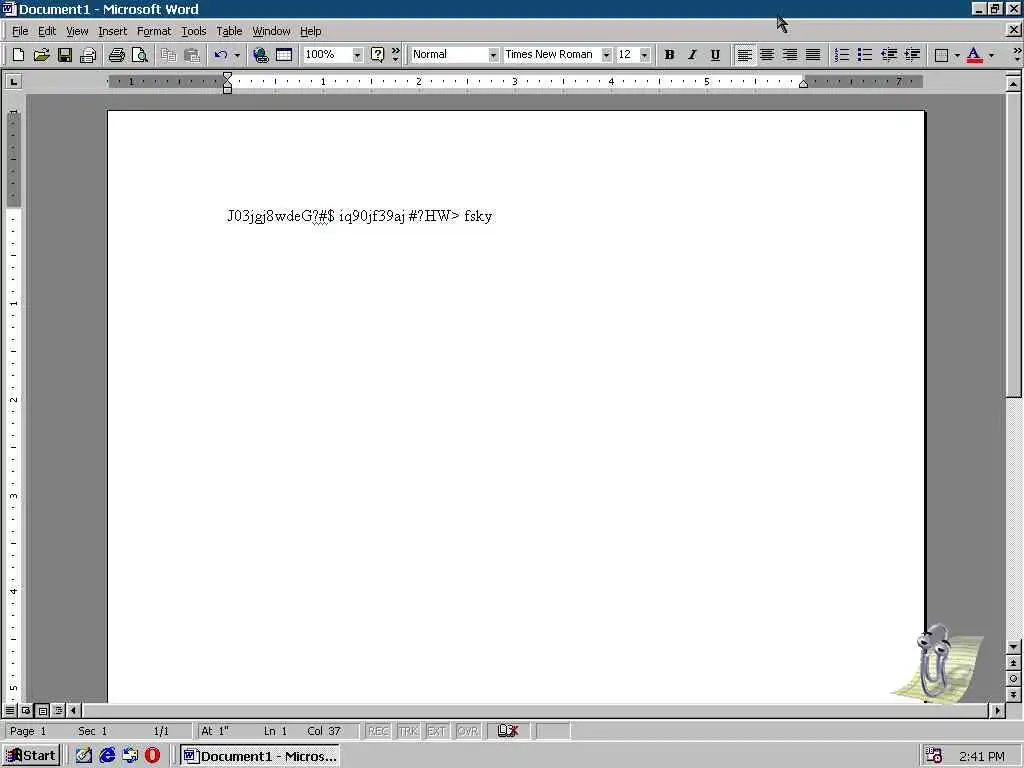1024x768 pixels.
Task: Open the Edit menu
Action: pyautogui.click(x=46, y=31)
